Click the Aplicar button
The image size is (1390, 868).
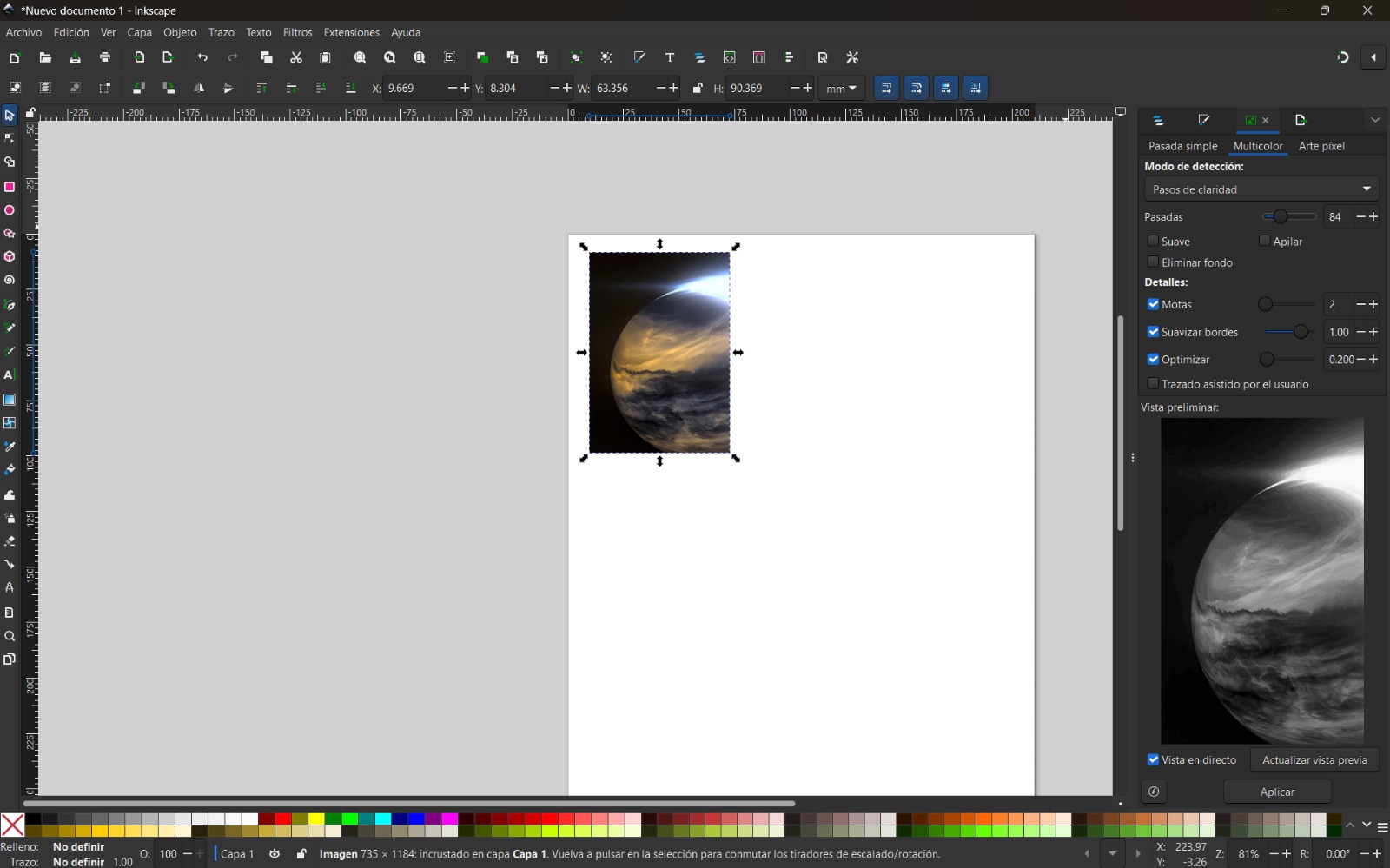tap(1276, 791)
